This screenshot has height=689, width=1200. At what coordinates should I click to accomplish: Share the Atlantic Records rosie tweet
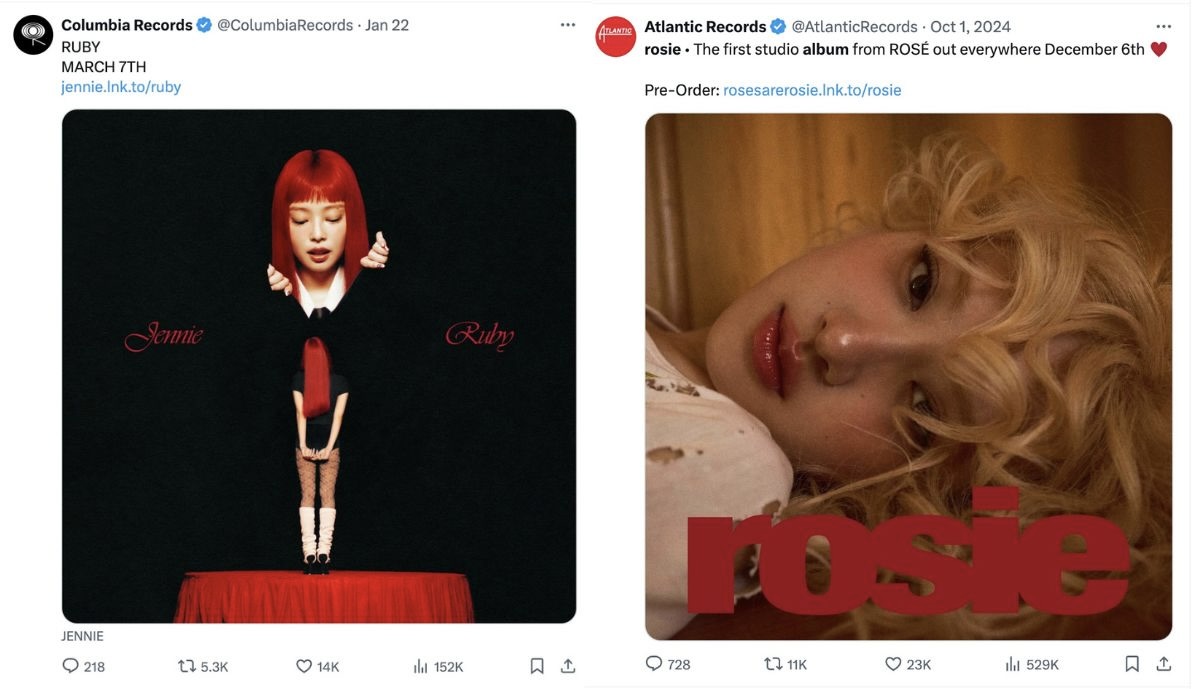pos(1163,663)
